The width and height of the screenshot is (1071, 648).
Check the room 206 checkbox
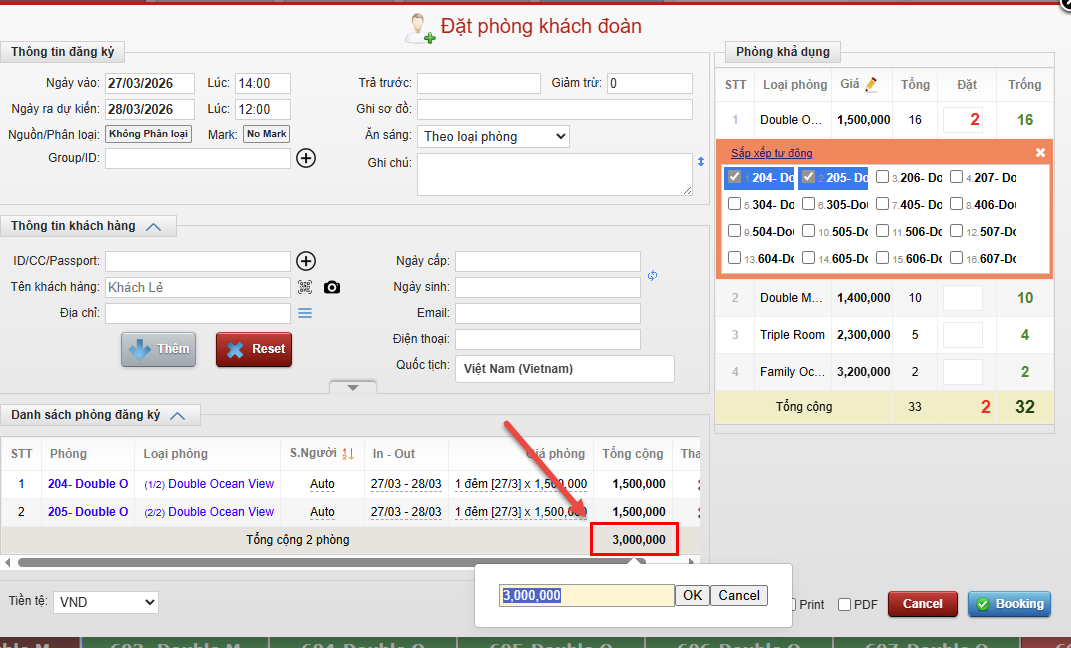[x=882, y=177]
